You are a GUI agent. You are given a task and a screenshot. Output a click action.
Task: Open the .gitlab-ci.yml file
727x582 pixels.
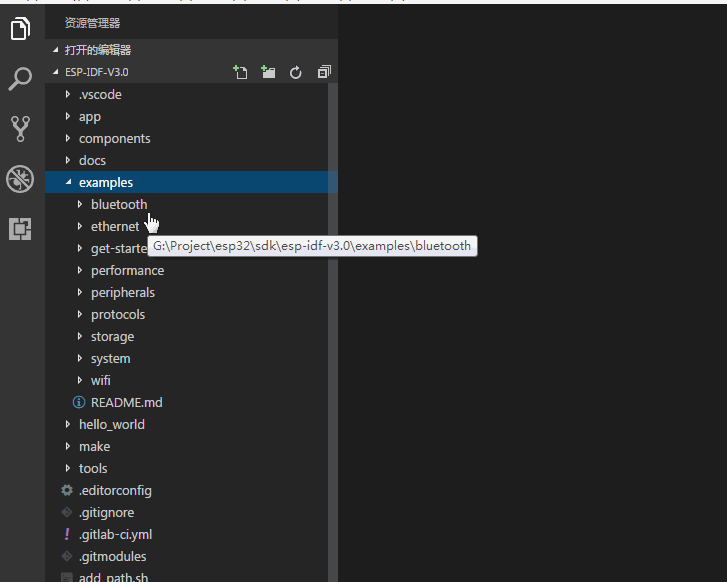click(x=115, y=535)
